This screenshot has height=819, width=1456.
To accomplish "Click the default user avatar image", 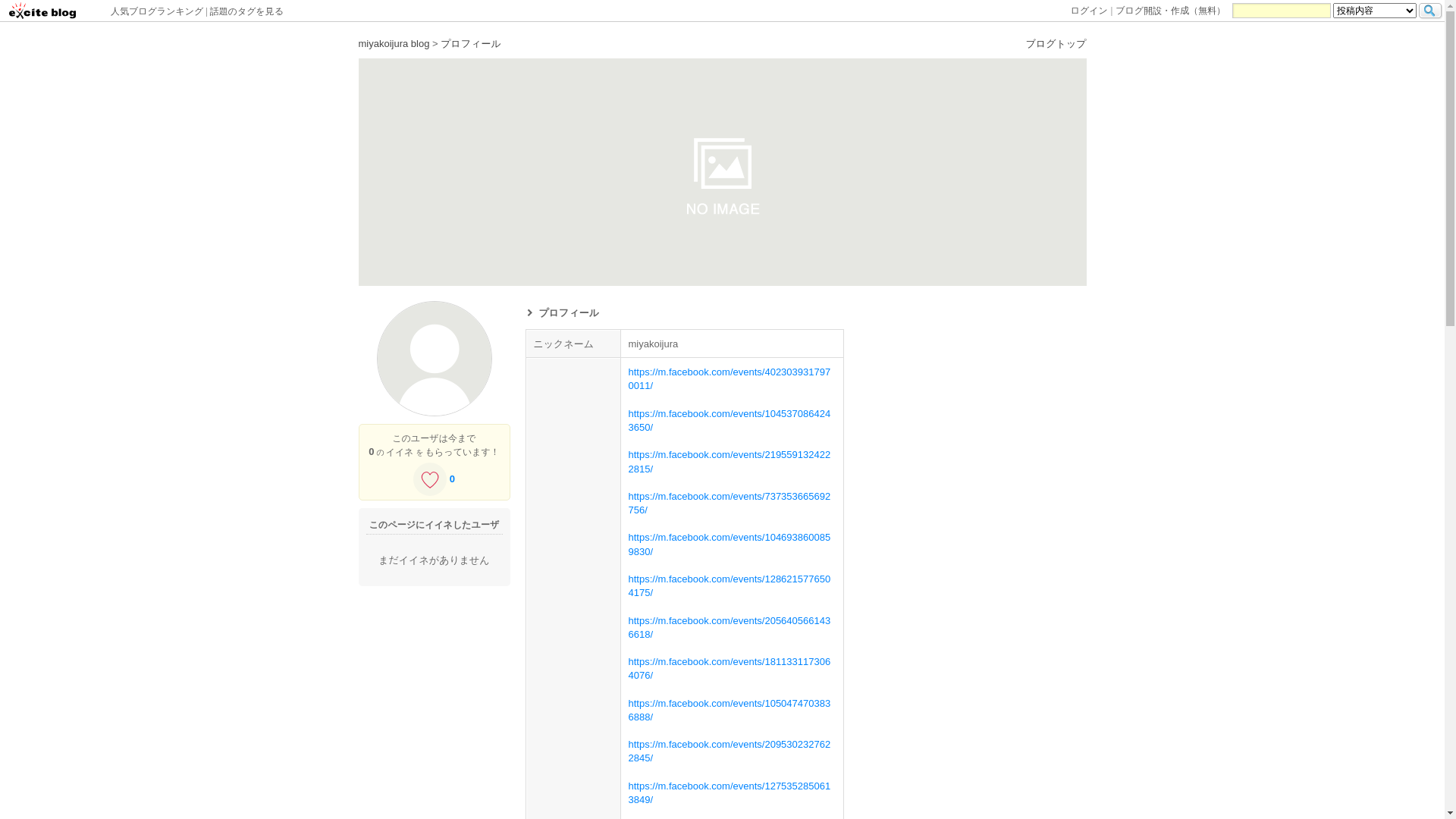I will (435, 359).
